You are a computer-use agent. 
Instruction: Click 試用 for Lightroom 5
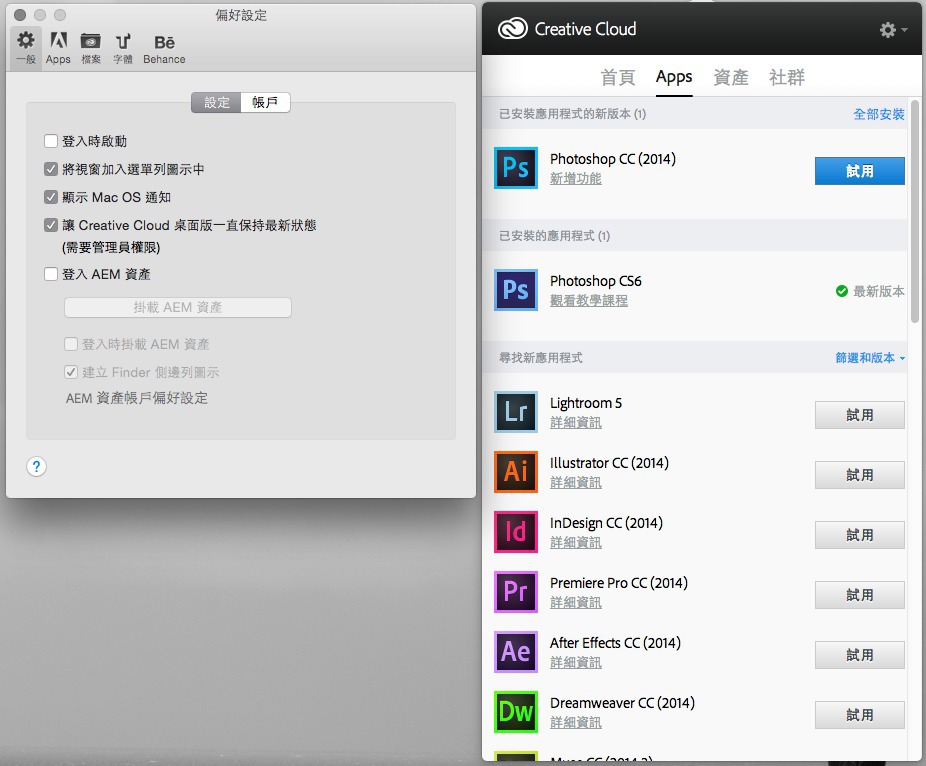[x=859, y=415]
